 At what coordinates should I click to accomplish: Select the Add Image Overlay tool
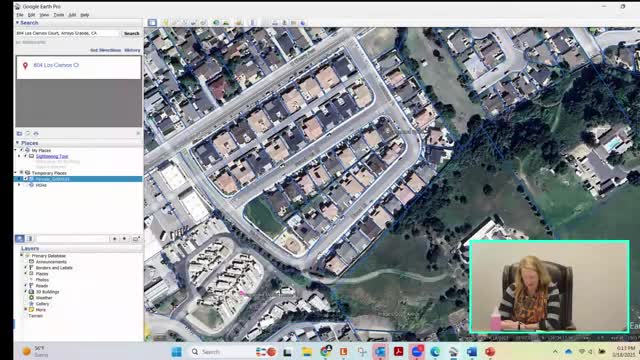pyautogui.click(x=193, y=22)
